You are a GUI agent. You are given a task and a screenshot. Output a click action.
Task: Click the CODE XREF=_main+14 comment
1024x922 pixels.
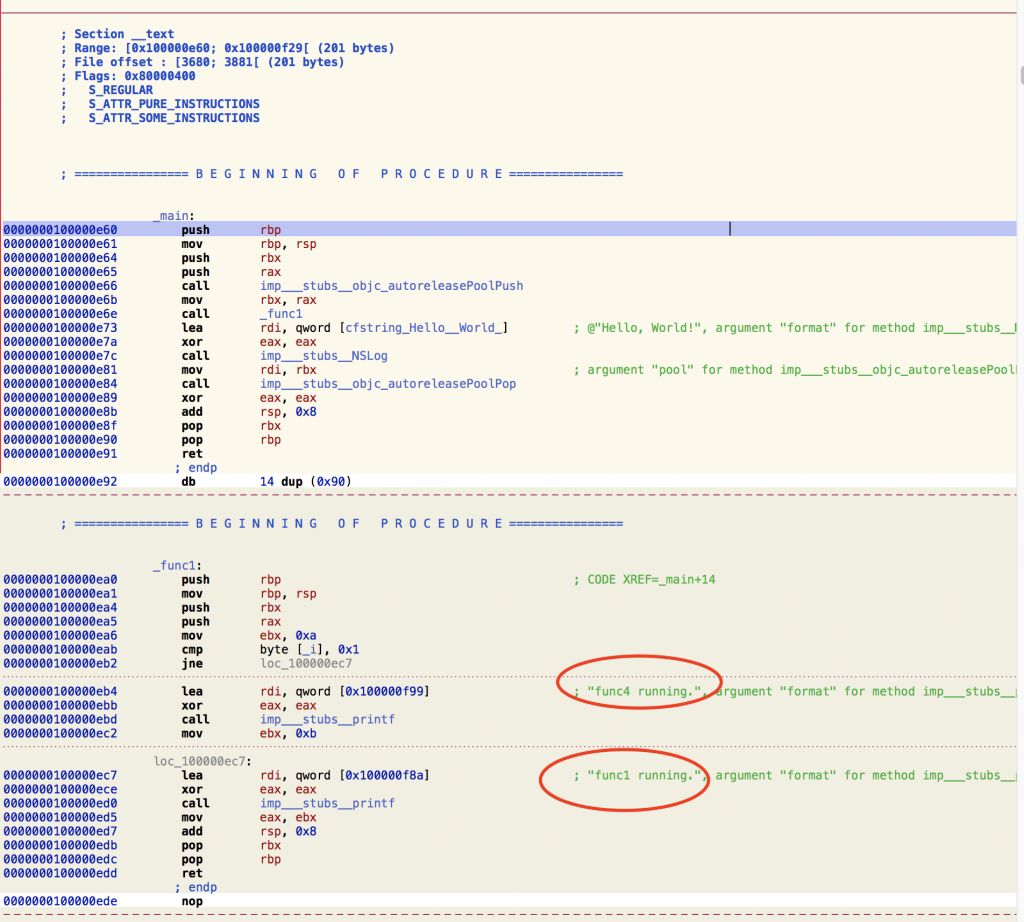645,579
